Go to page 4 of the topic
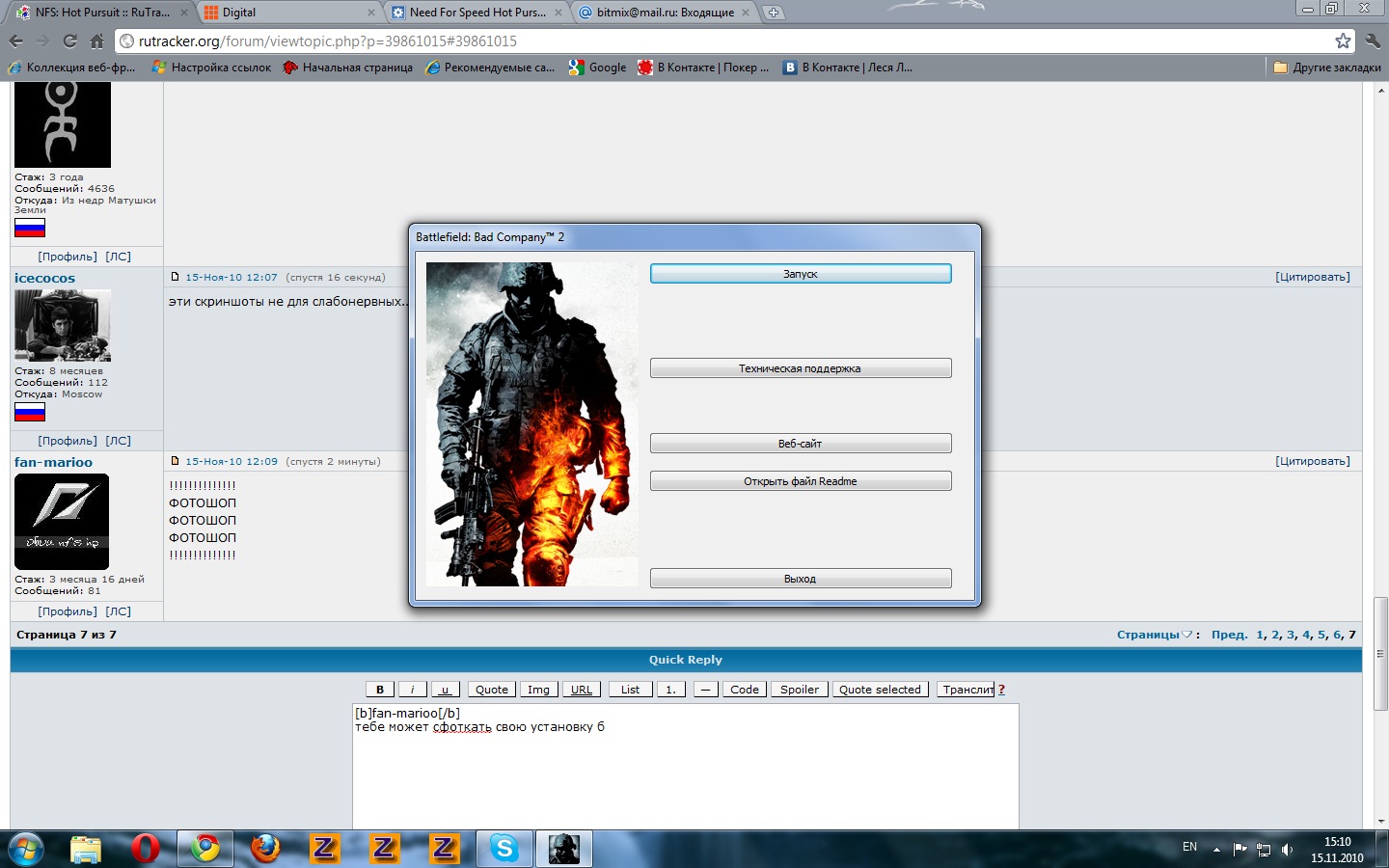This screenshot has height=868, width=1389. pyautogui.click(x=1306, y=635)
